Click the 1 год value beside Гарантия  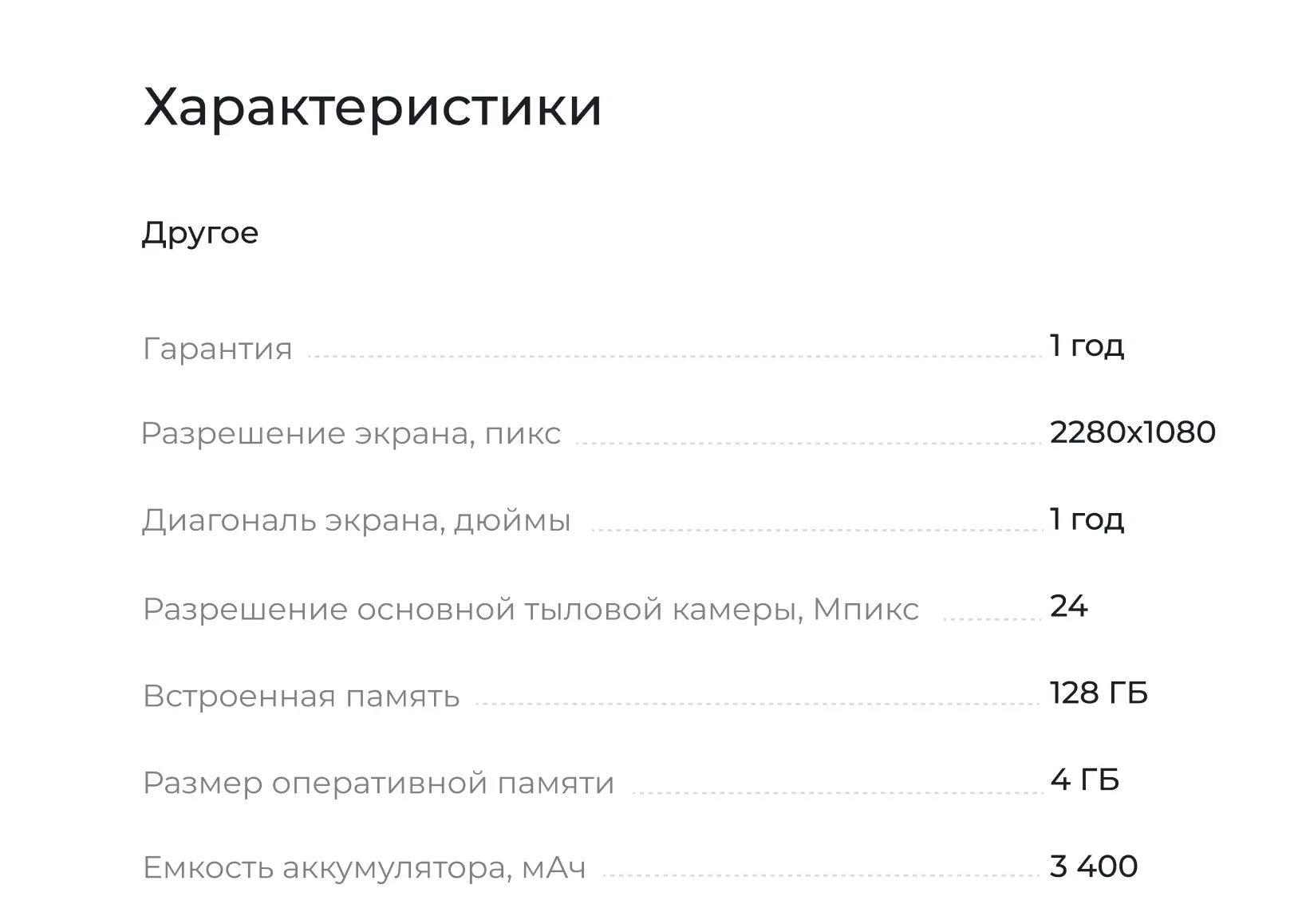pos(1087,346)
